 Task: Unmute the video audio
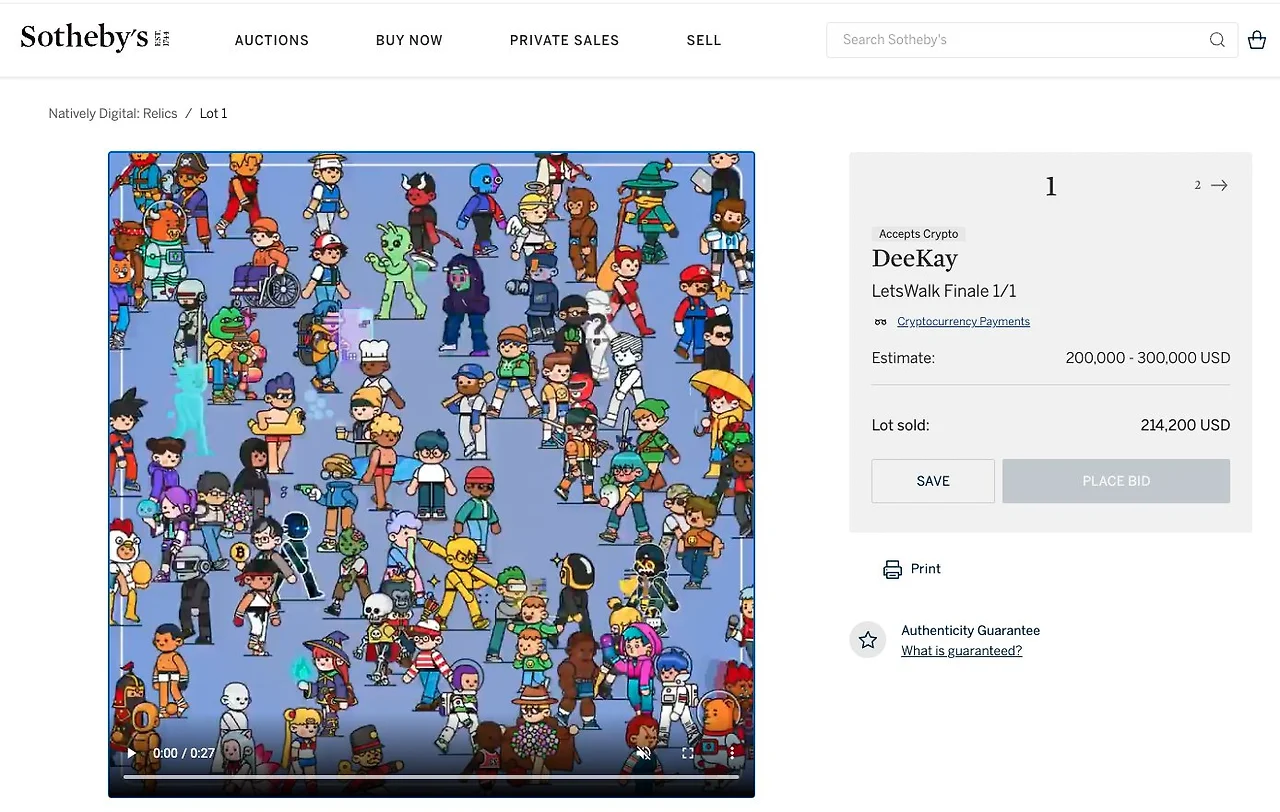(644, 753)
